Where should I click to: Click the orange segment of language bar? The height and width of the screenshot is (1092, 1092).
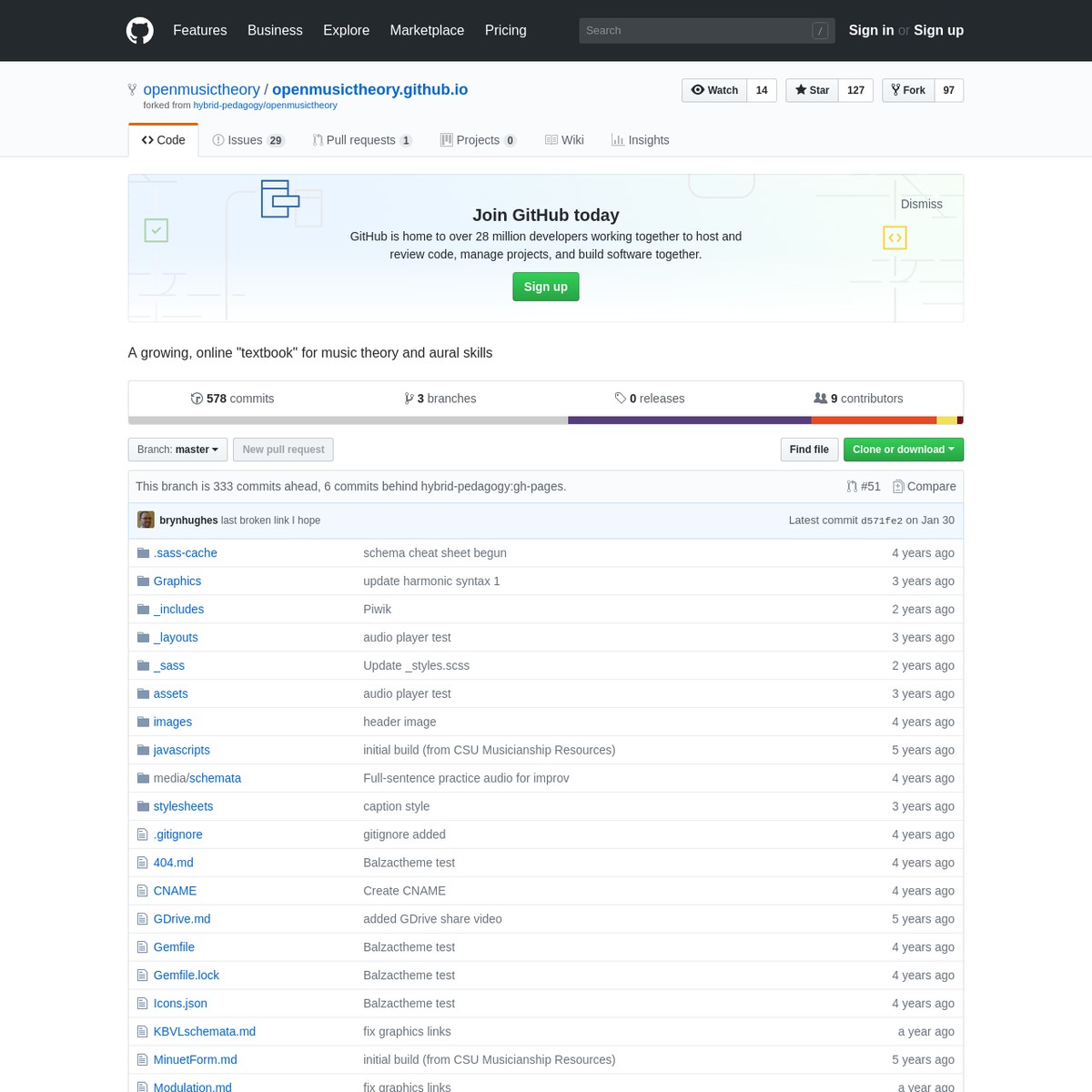[874, 420]
